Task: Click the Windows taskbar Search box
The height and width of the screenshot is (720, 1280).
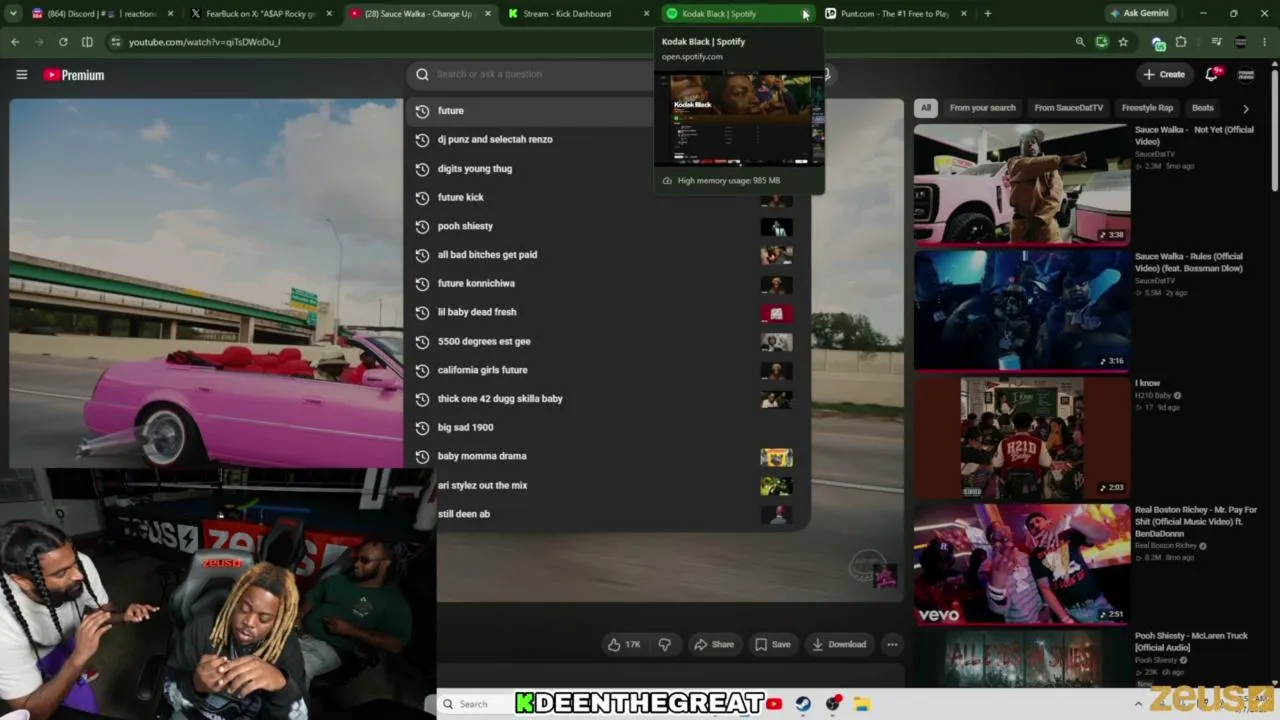Action: click(476, 704)
